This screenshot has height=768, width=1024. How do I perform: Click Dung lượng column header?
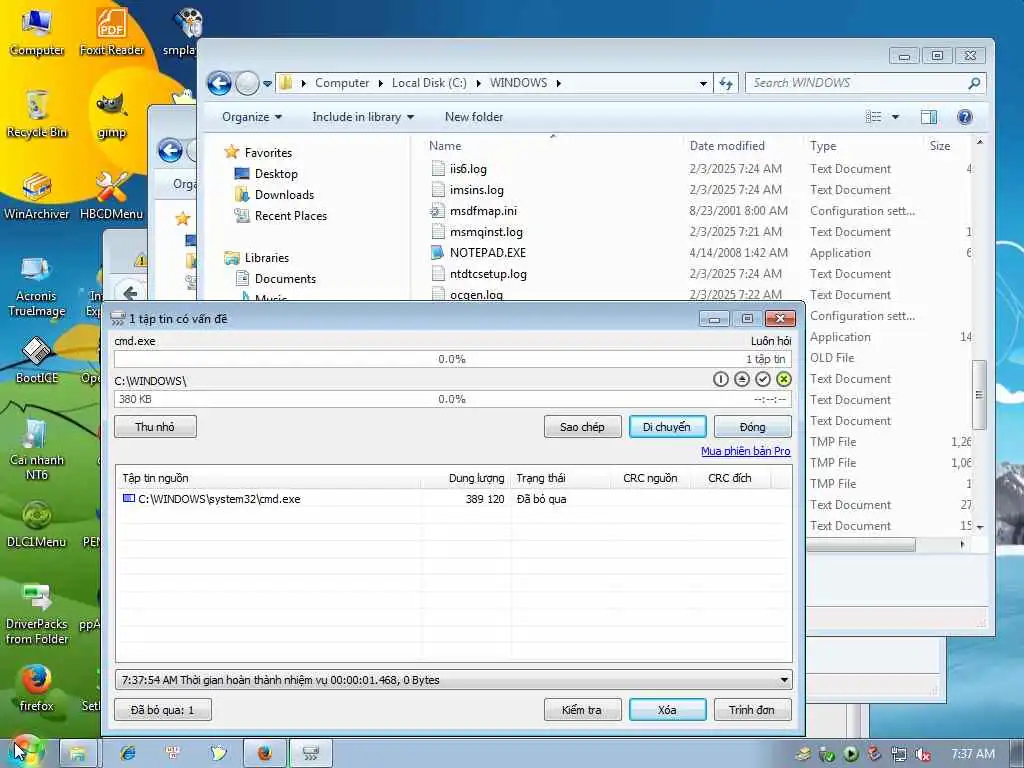tap(466, 478)
